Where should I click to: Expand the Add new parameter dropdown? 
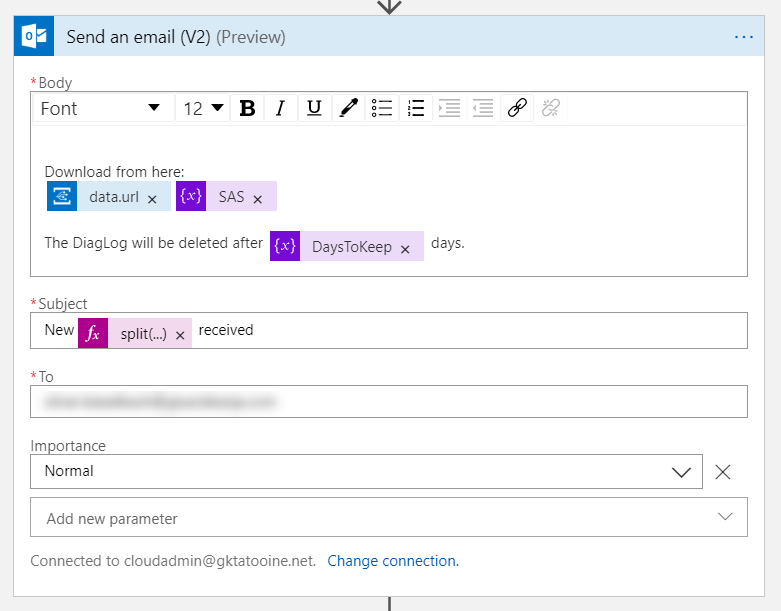click(725, 517)
